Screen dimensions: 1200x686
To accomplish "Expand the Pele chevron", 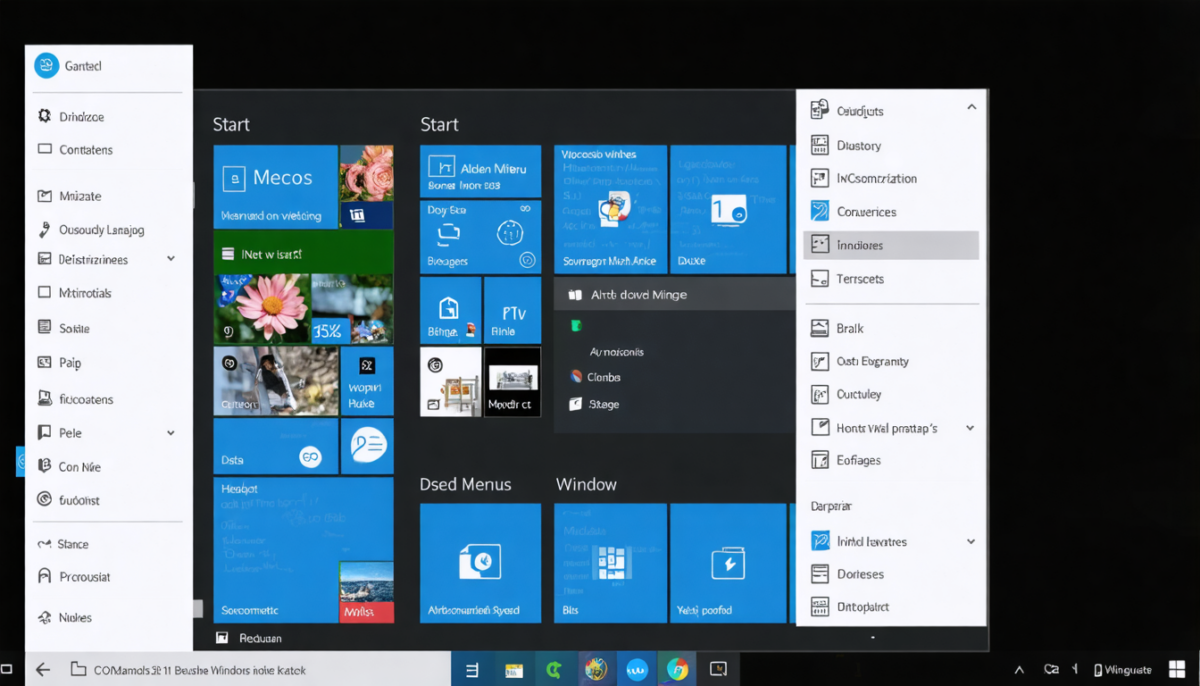I will coord(171,433).
